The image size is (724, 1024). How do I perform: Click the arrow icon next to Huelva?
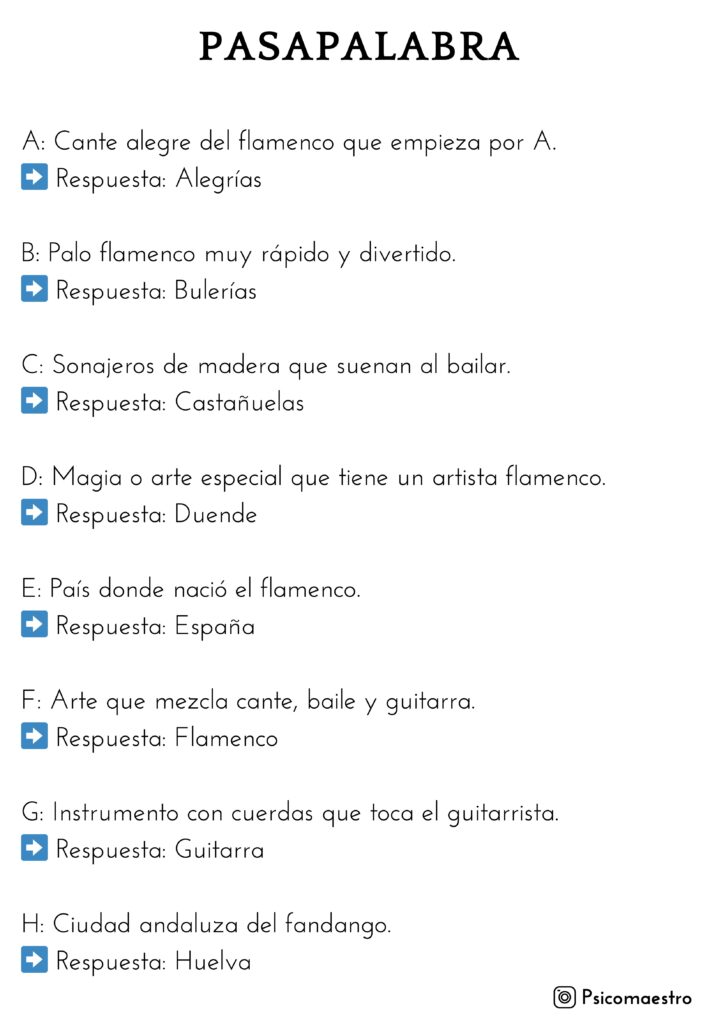34,962
